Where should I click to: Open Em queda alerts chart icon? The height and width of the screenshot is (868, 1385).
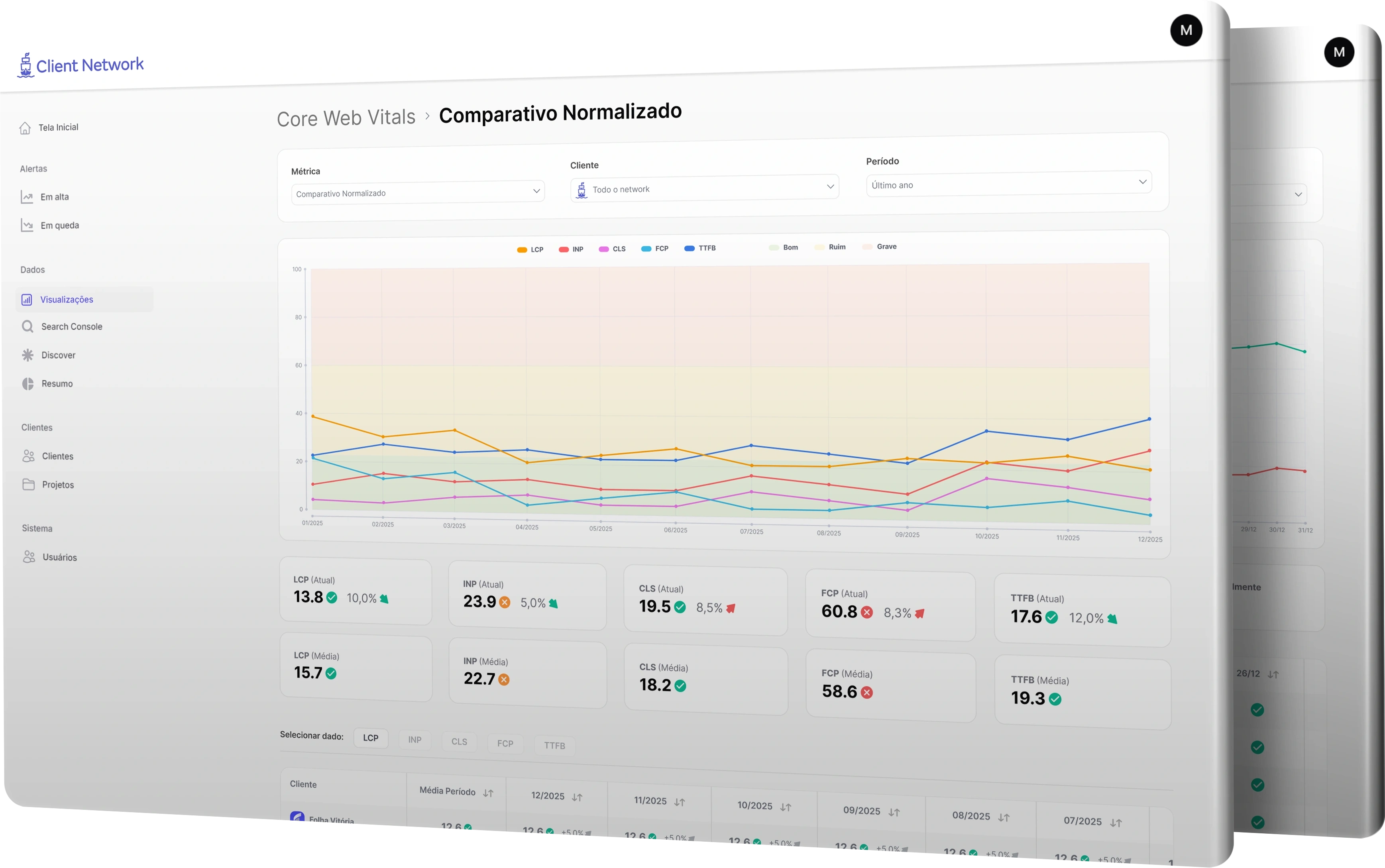(x=27, y=225)
